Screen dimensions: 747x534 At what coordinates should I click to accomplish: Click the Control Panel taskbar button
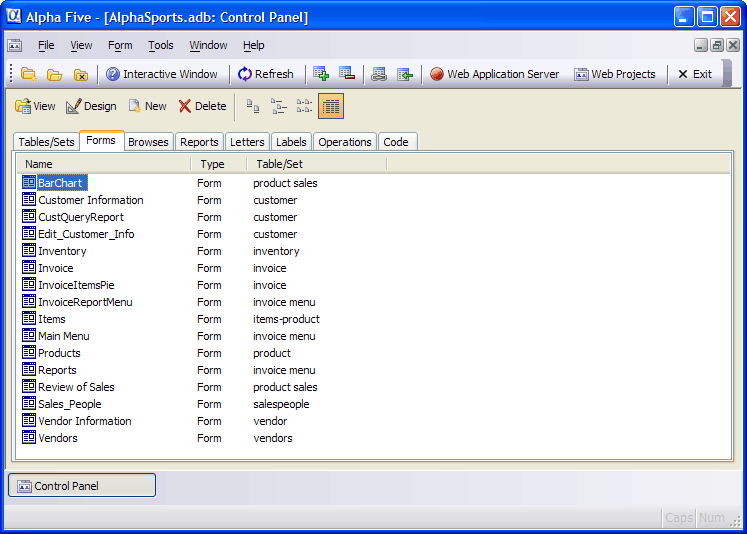click(82, 485)
